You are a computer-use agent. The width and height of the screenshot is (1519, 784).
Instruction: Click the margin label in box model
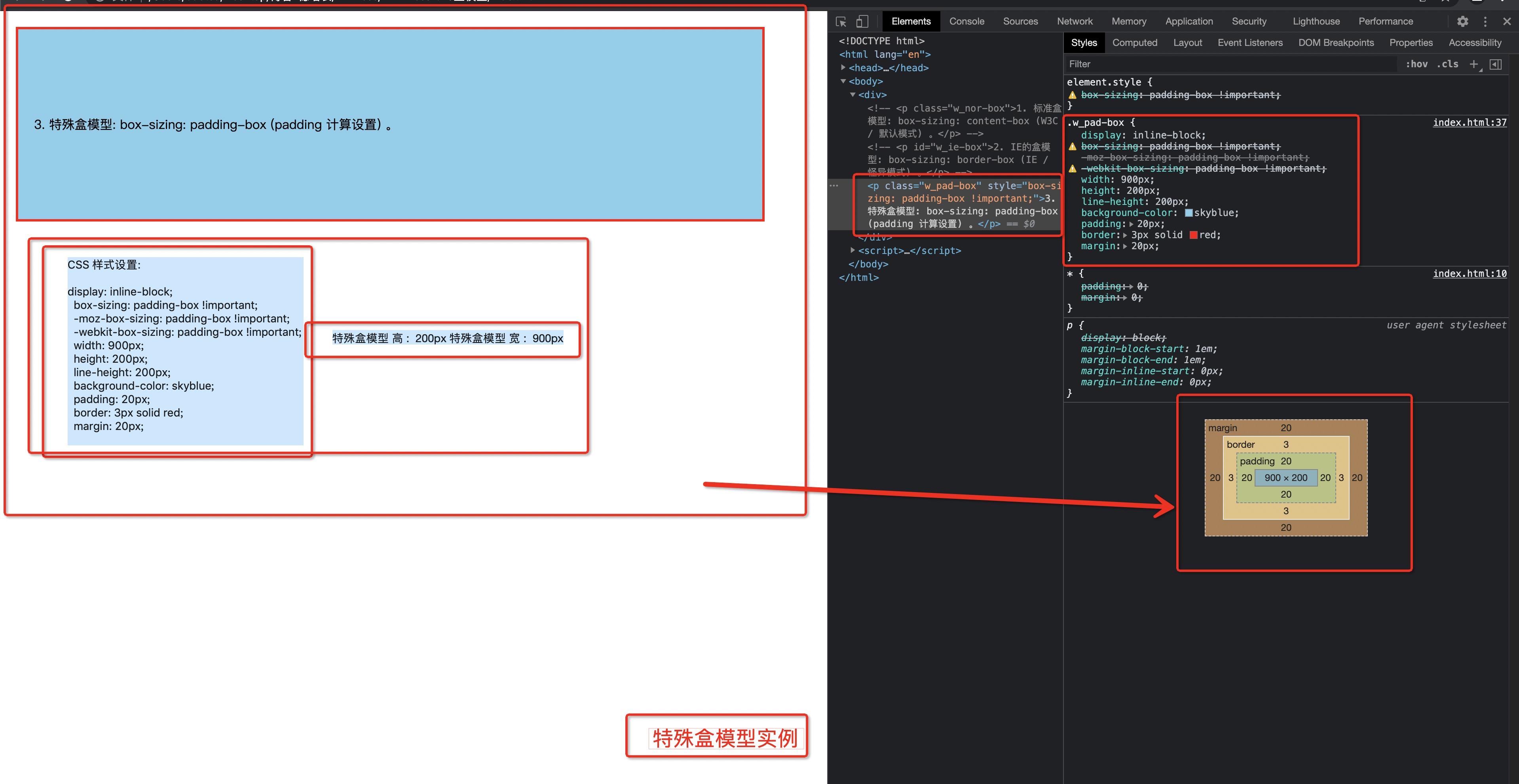point(1223,428)
